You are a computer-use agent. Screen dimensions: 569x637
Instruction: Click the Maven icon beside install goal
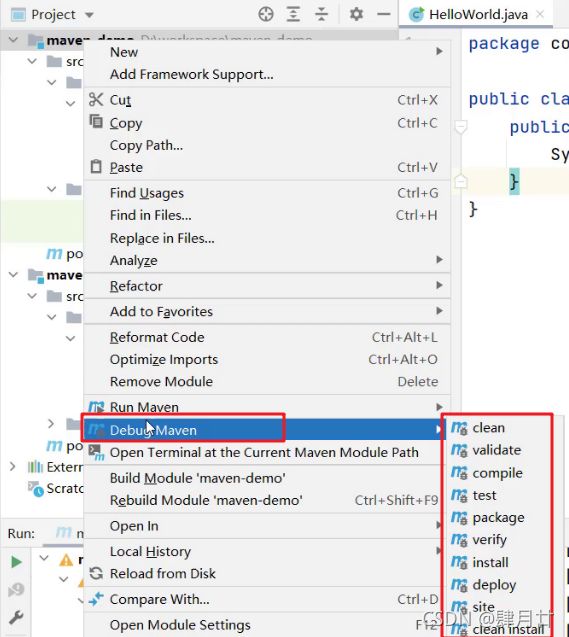tap(459, 562)
